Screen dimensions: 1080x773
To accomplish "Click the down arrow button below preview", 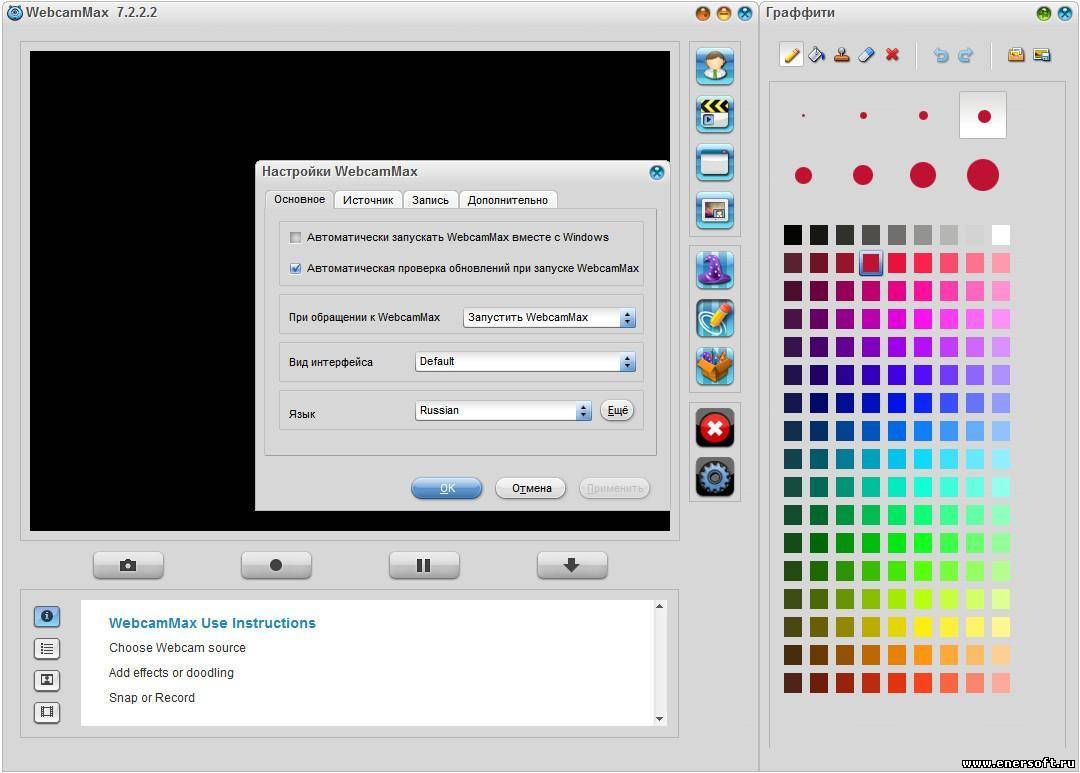I will point(572,566).
